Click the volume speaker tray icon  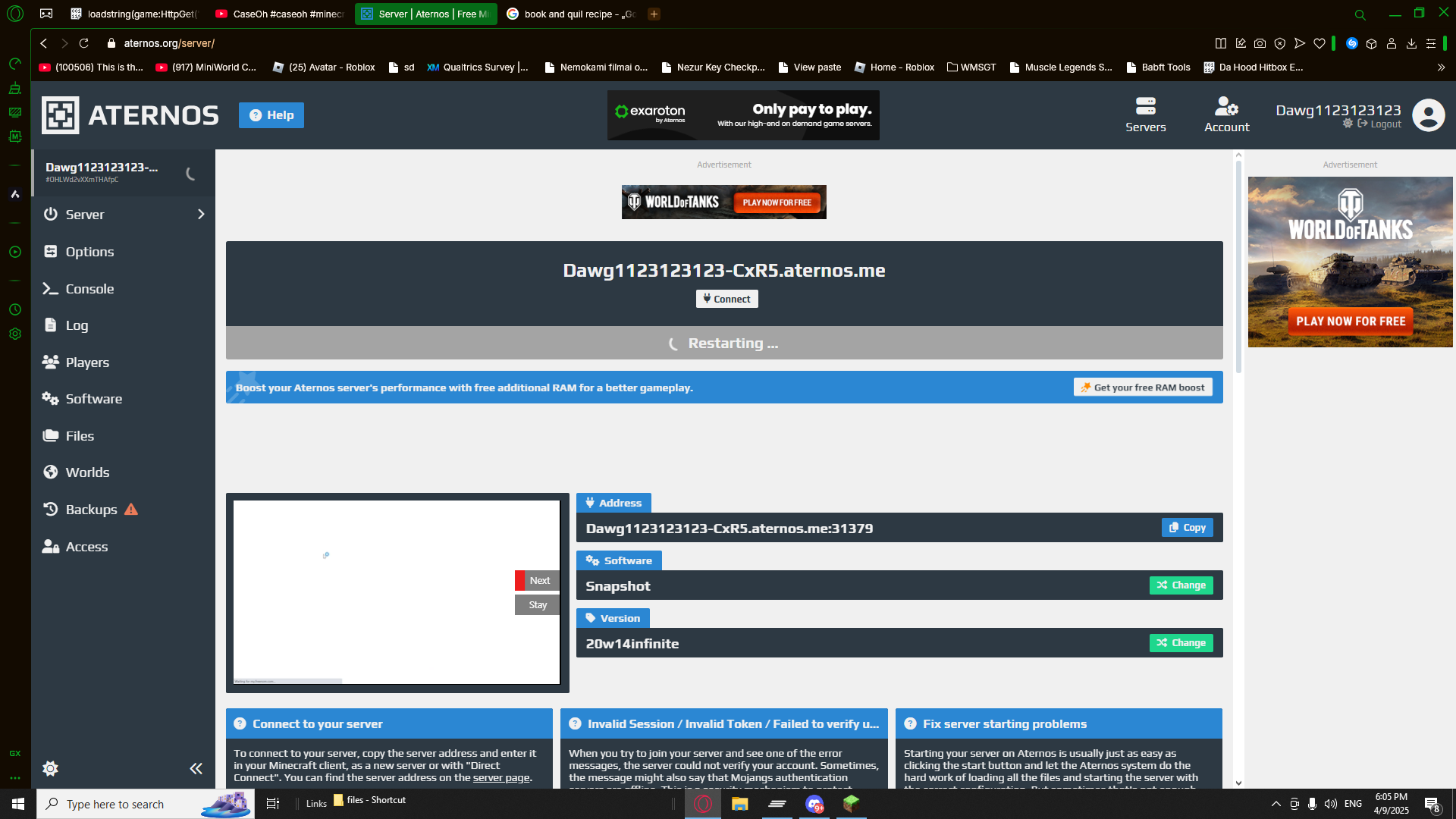pyautogui.click(x=1331, y=804)
